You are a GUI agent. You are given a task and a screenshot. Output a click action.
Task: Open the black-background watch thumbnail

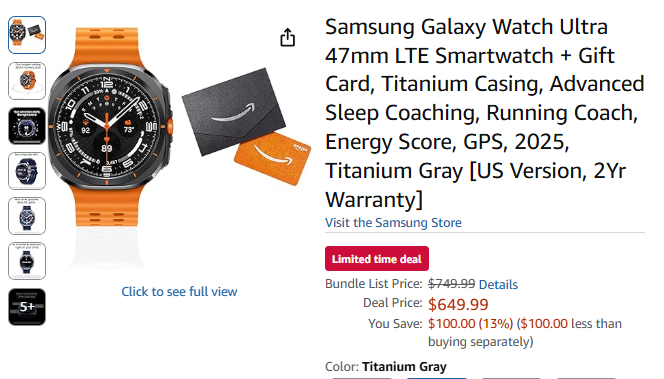pyautogui.click(x=27, y=126)
